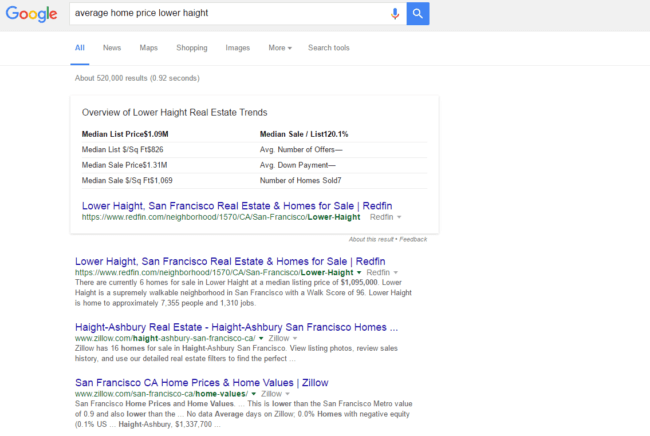This screenshot has height=436, width=650.
Task: Open the grey Redfin source dropdown in first organic result
Action: [x=382, y=272]
